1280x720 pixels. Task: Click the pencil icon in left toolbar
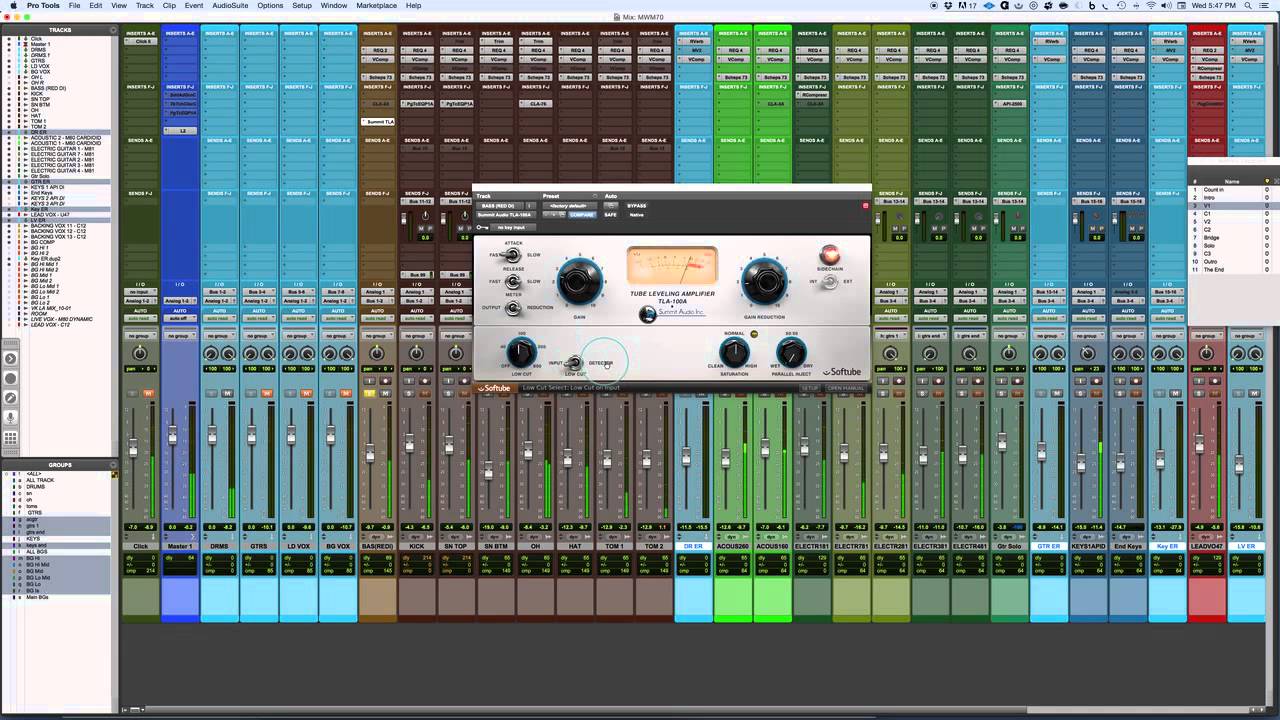click(x=10, y=397)
